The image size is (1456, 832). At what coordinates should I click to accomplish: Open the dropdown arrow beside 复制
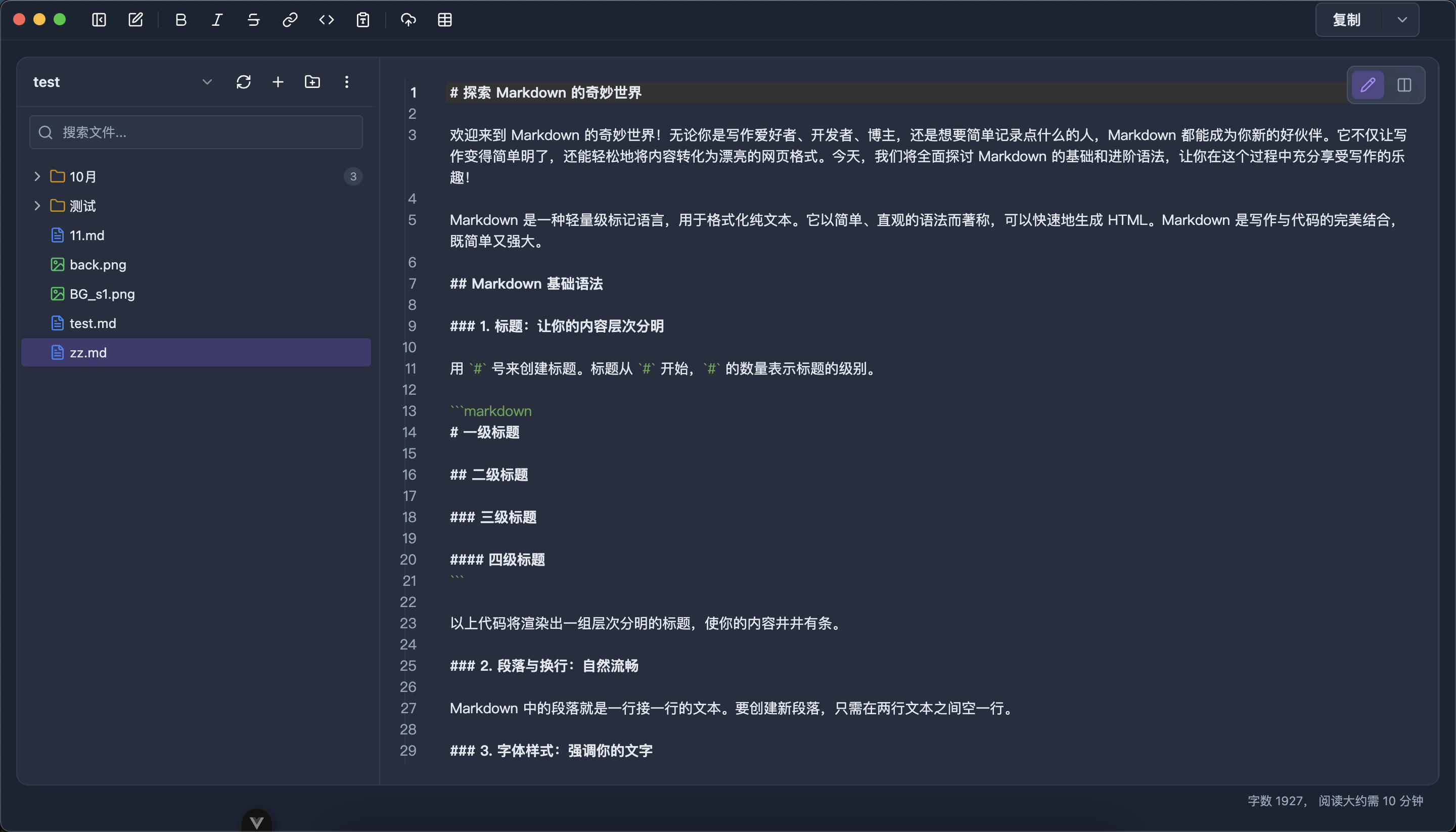(x=1402, y=20)
